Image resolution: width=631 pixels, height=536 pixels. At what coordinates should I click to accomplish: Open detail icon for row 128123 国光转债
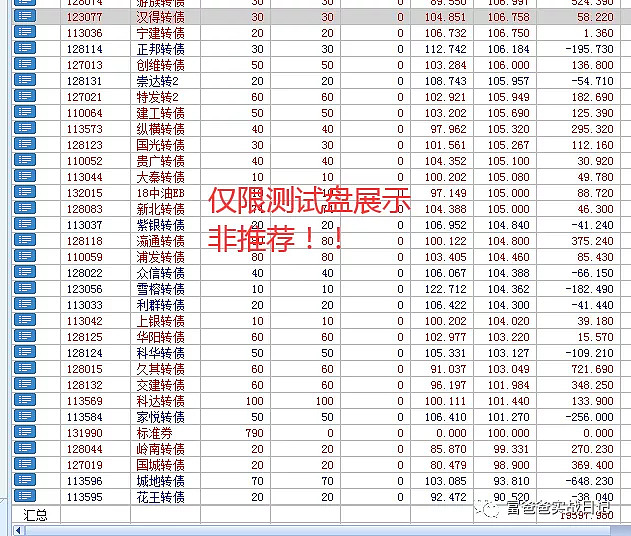25,144
